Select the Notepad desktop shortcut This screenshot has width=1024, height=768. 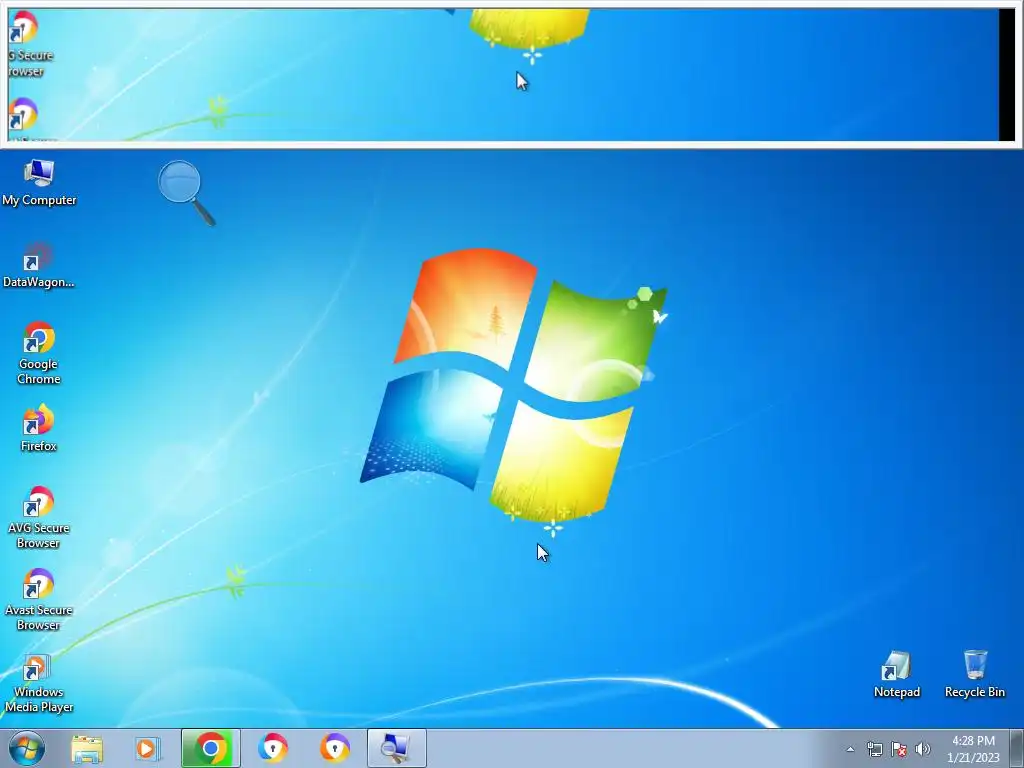[x=897, y=674]
